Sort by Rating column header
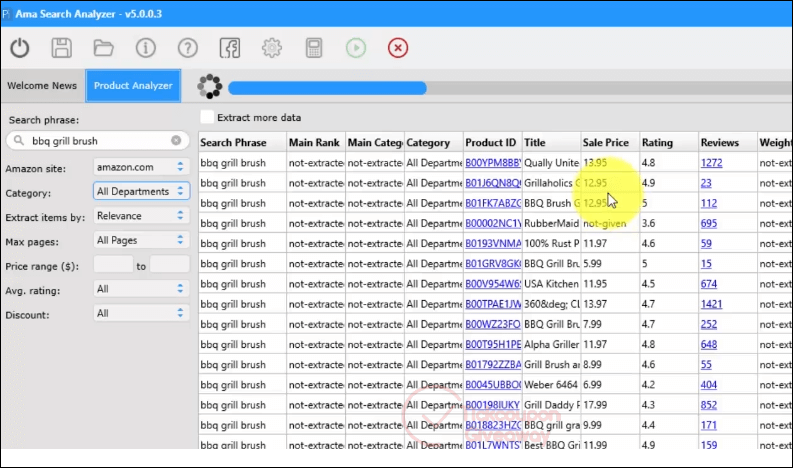This screenshot has height=468, width=793. point(669,143)
